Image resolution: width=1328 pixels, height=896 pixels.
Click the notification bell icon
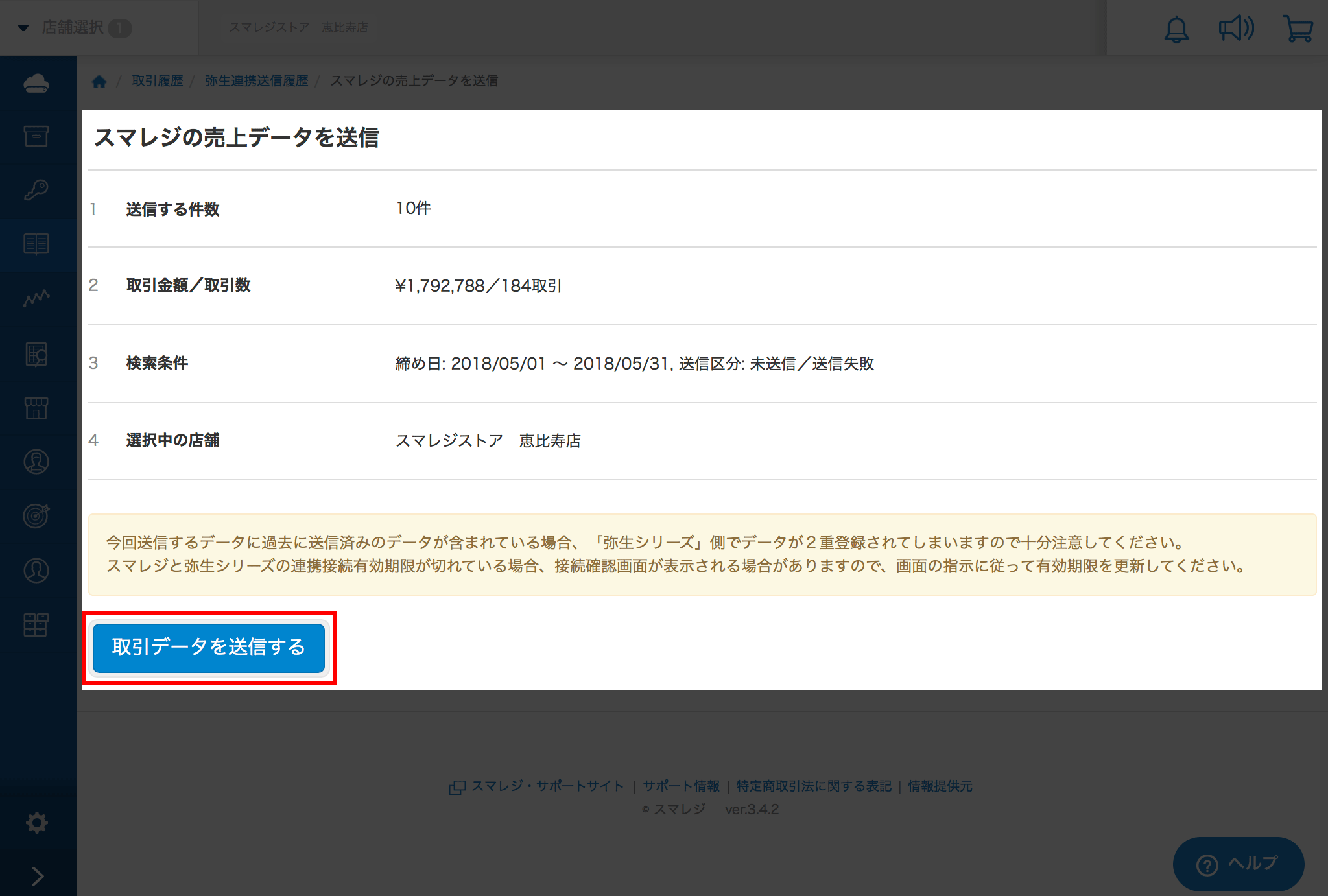1176,29
